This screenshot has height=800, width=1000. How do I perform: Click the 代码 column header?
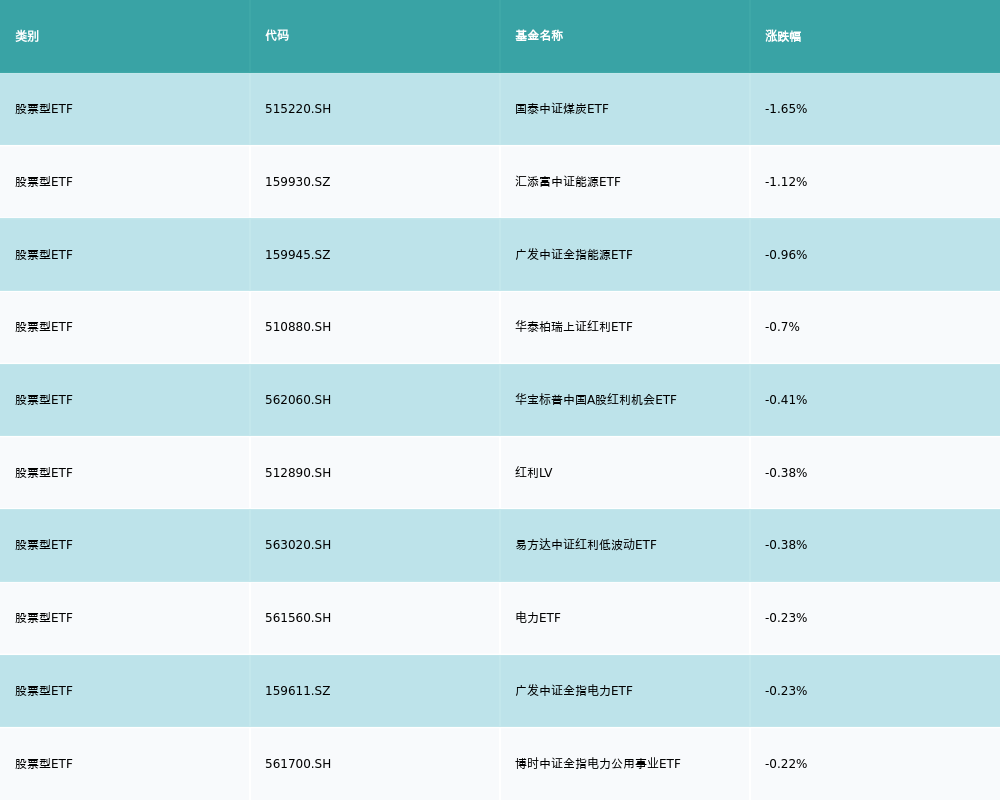[277, 36]
